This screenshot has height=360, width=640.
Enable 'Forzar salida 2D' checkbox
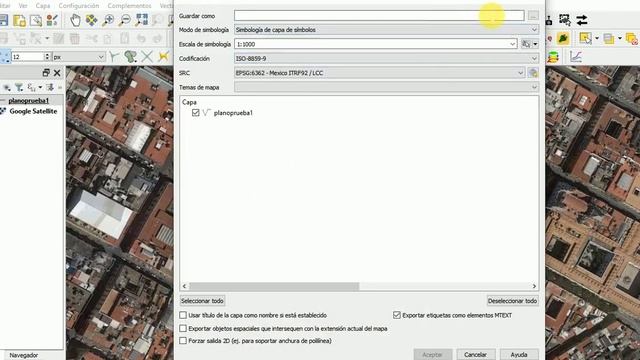point(183,340)
